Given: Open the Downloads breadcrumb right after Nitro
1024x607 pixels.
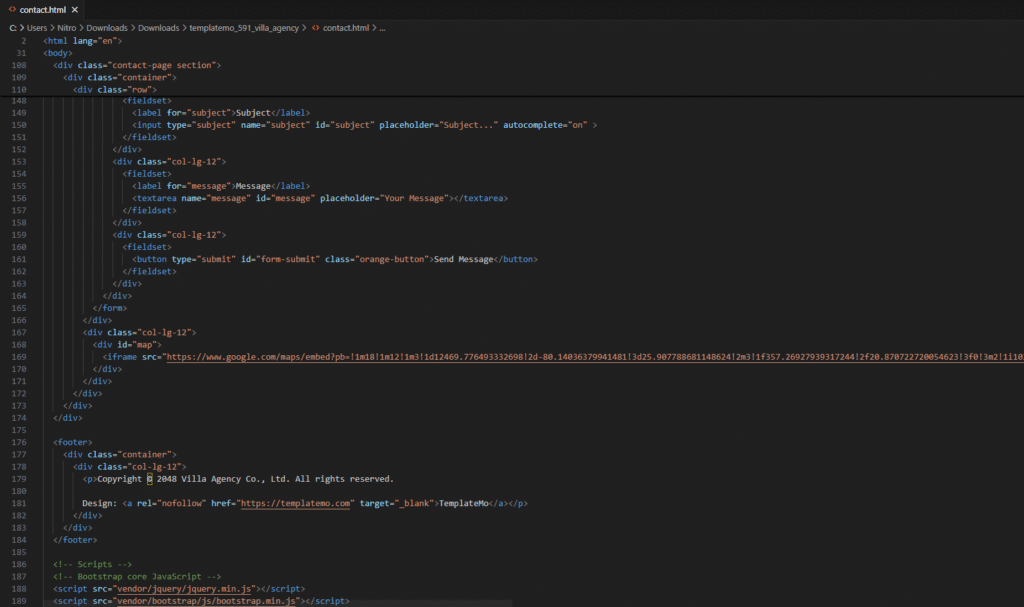Looking at the screenshot, I should tap(107, 28).
